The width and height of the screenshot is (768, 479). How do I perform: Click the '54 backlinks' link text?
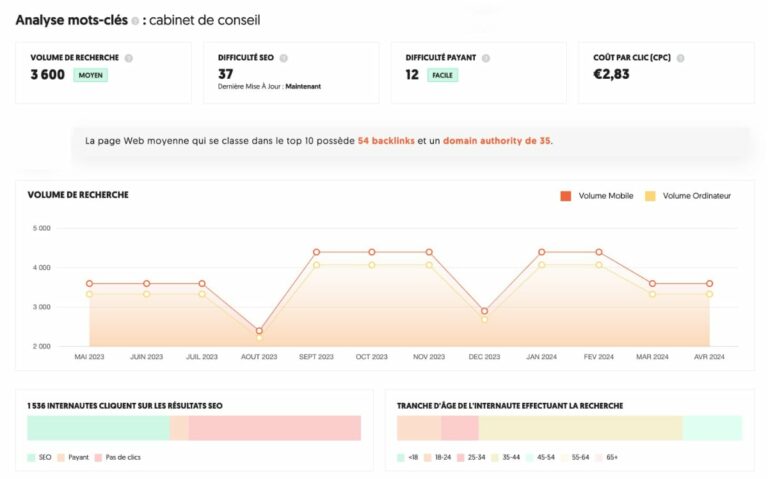(386, 141)
